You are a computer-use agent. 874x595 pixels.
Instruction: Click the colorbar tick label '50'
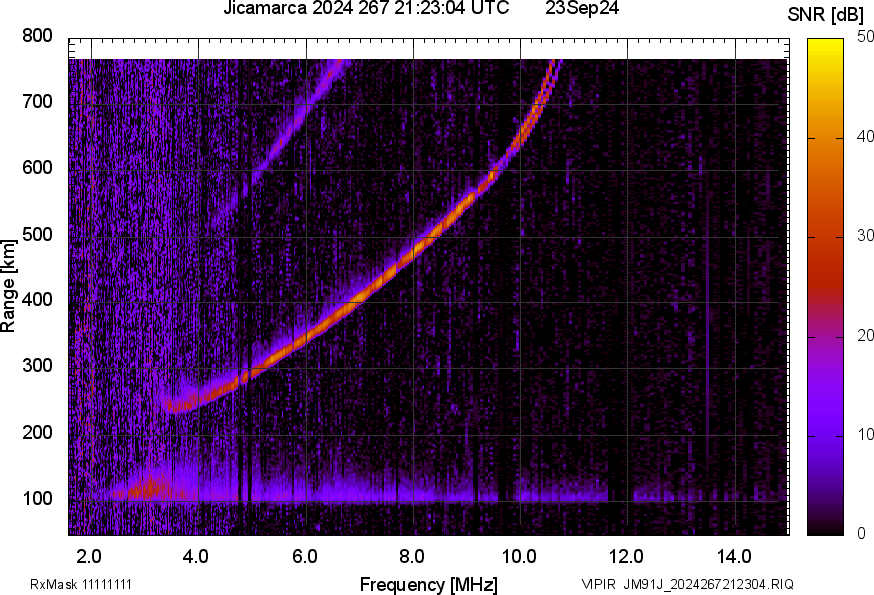865,37
